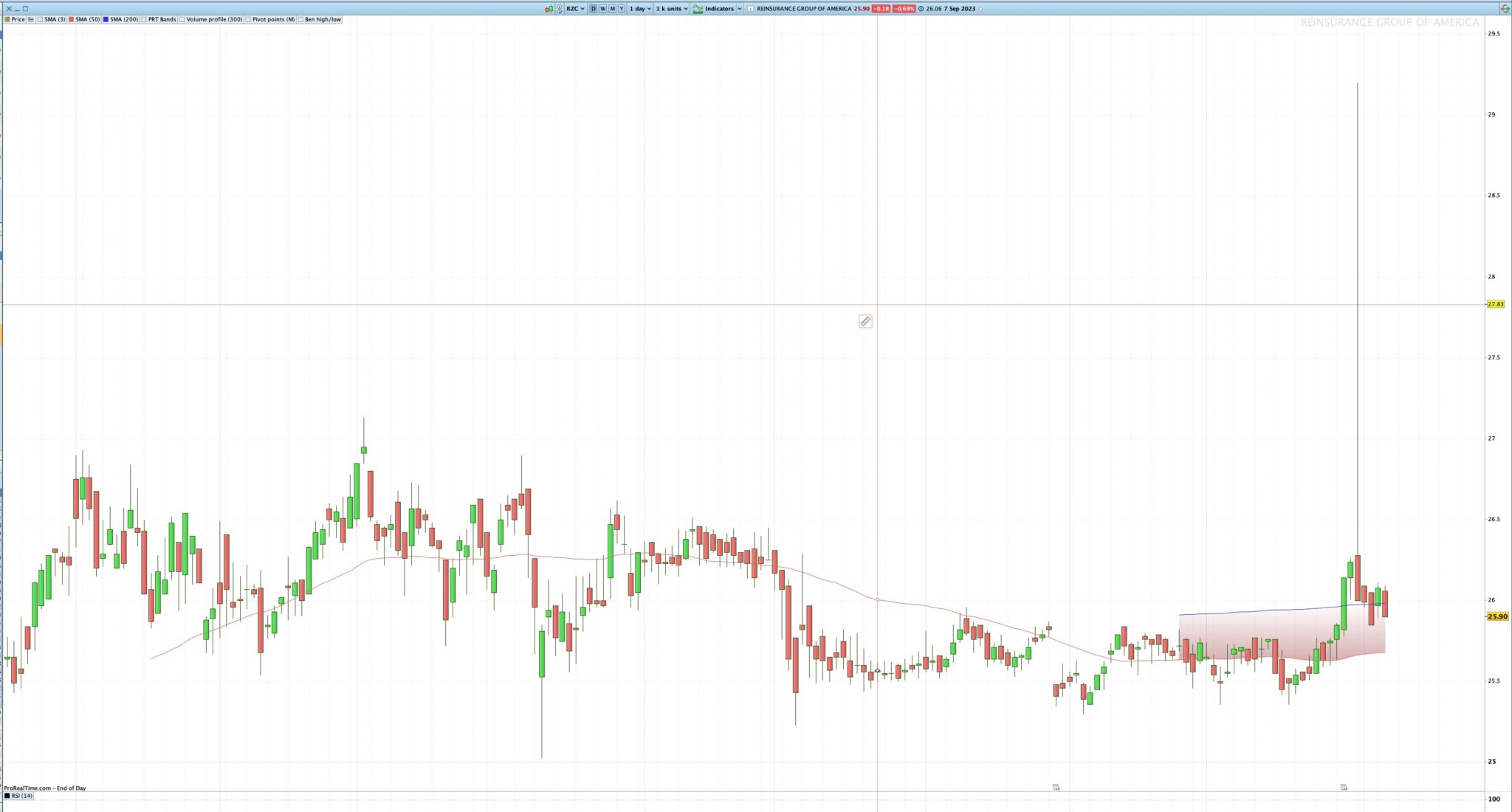Click the list icon beside Price

31,19
